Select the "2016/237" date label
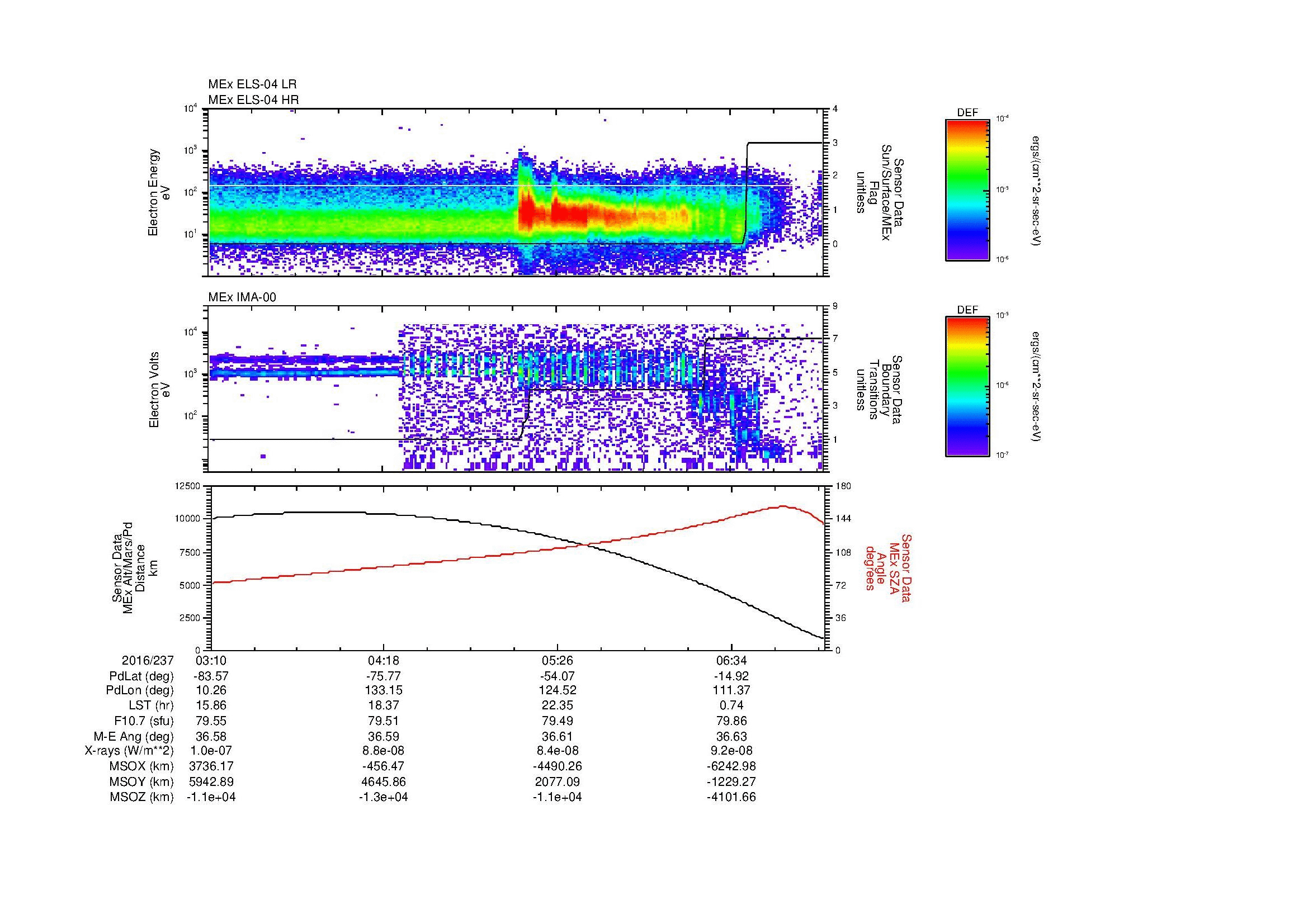Screen dimensions: 1308x924 pyautogui.click(x=148, y=661)
